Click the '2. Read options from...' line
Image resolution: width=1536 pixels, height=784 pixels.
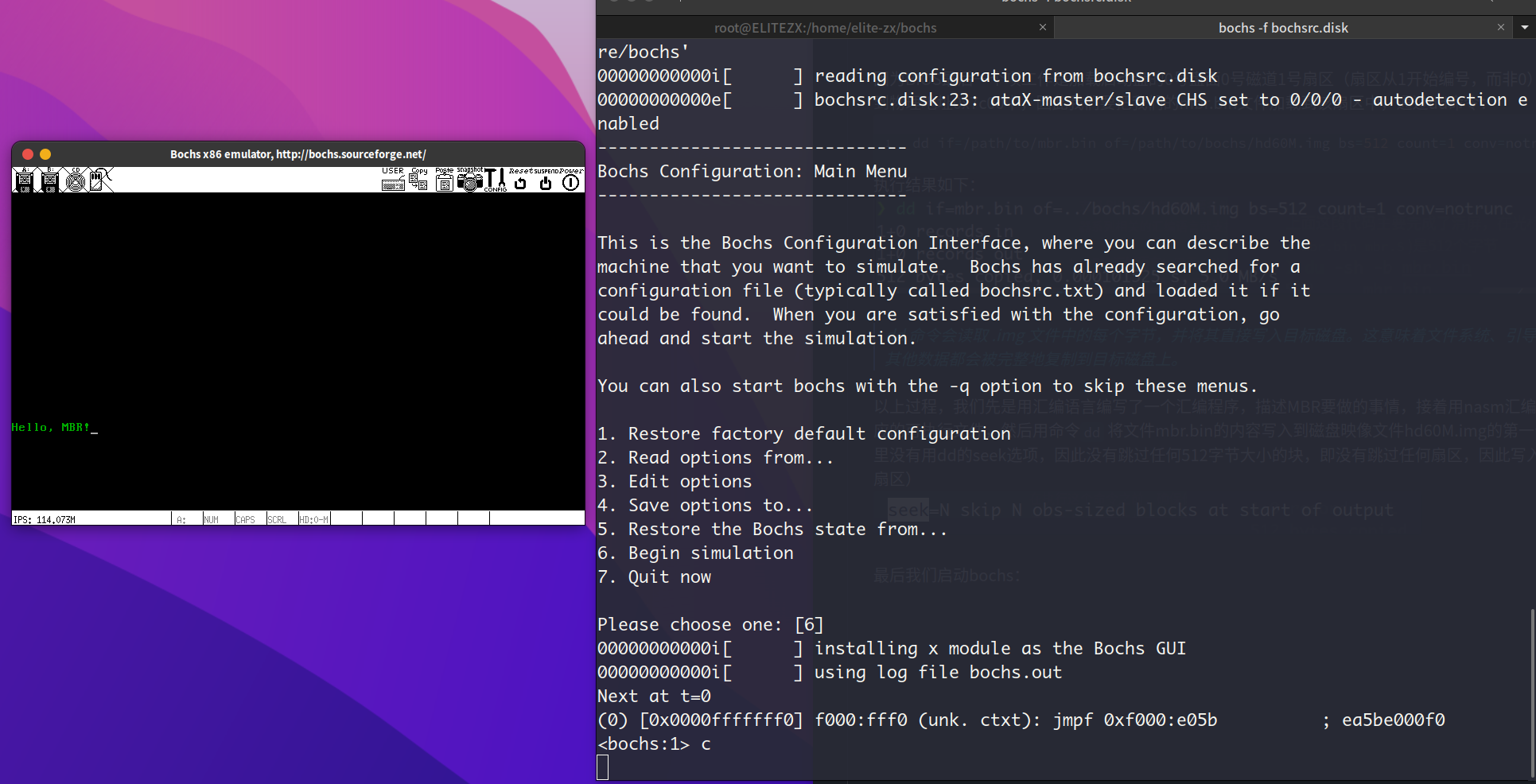tap(715, 457)
